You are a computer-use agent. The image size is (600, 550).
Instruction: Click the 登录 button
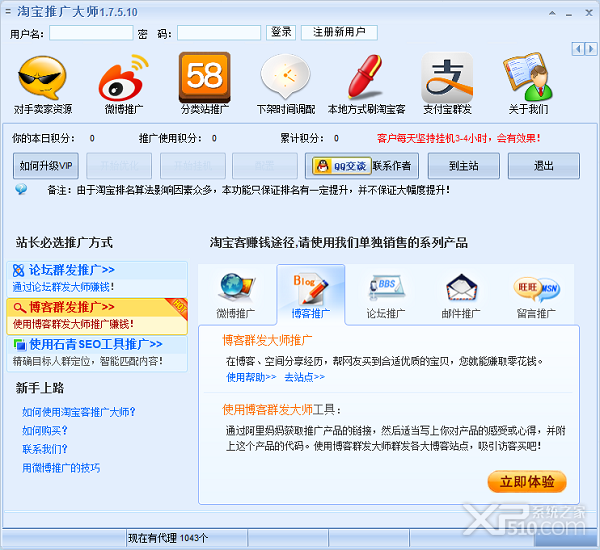click(281, 33)
